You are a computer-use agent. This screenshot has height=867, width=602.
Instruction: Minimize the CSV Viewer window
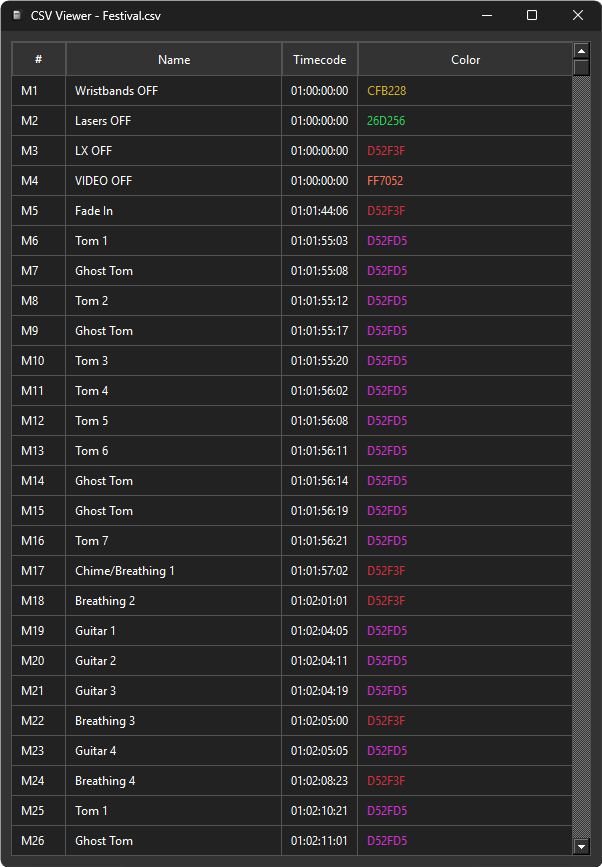tap(486, 15)
